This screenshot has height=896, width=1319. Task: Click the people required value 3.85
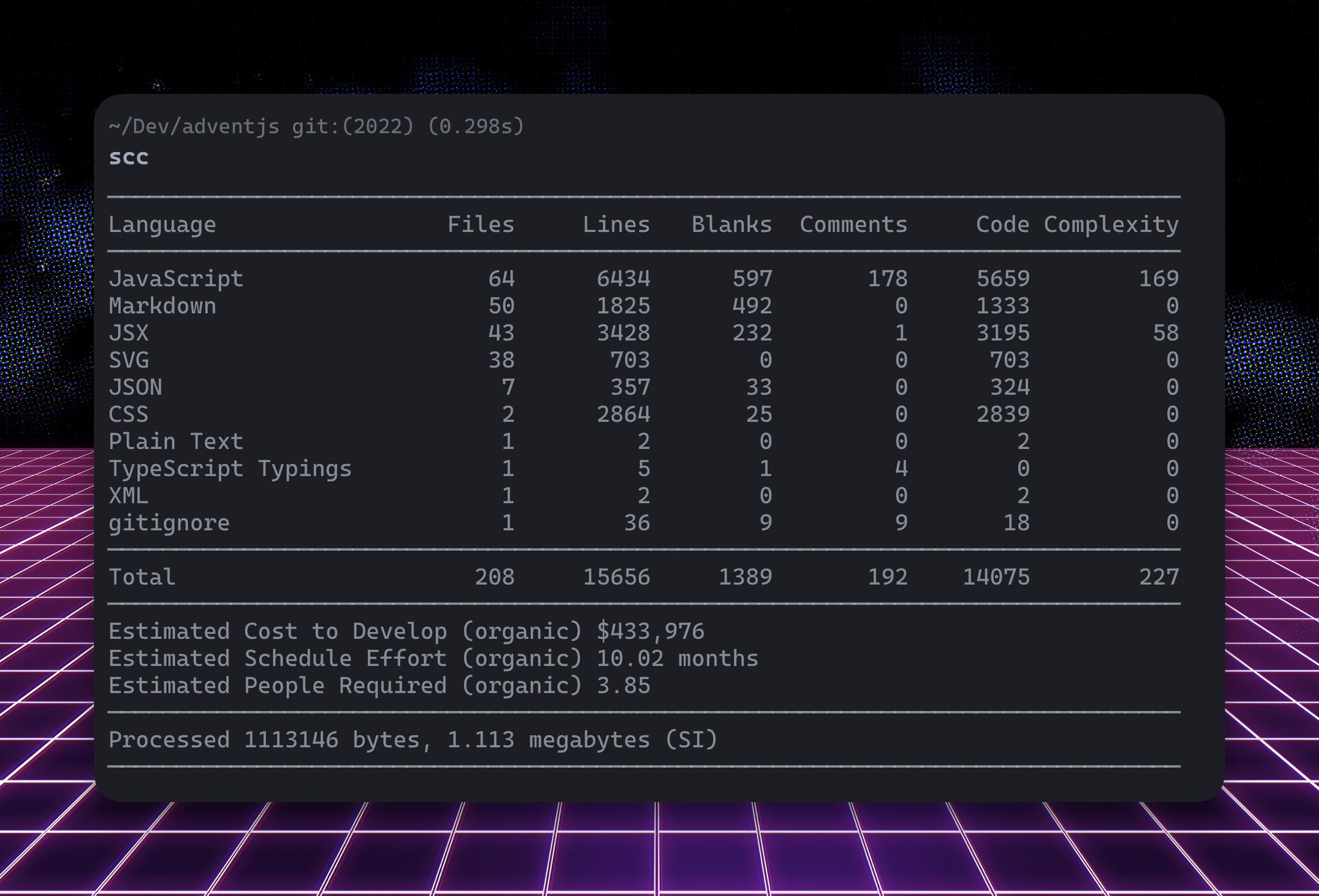[x=623, y=685]
